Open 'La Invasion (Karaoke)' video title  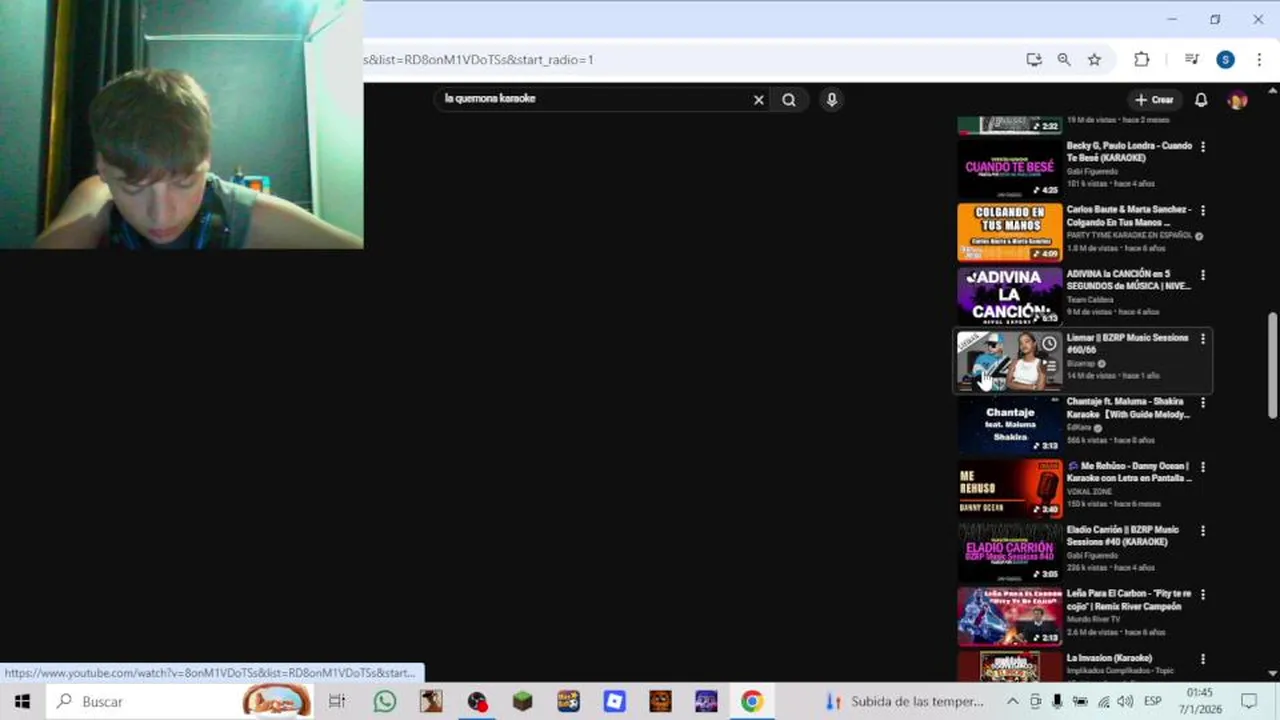pos(1109,658)
